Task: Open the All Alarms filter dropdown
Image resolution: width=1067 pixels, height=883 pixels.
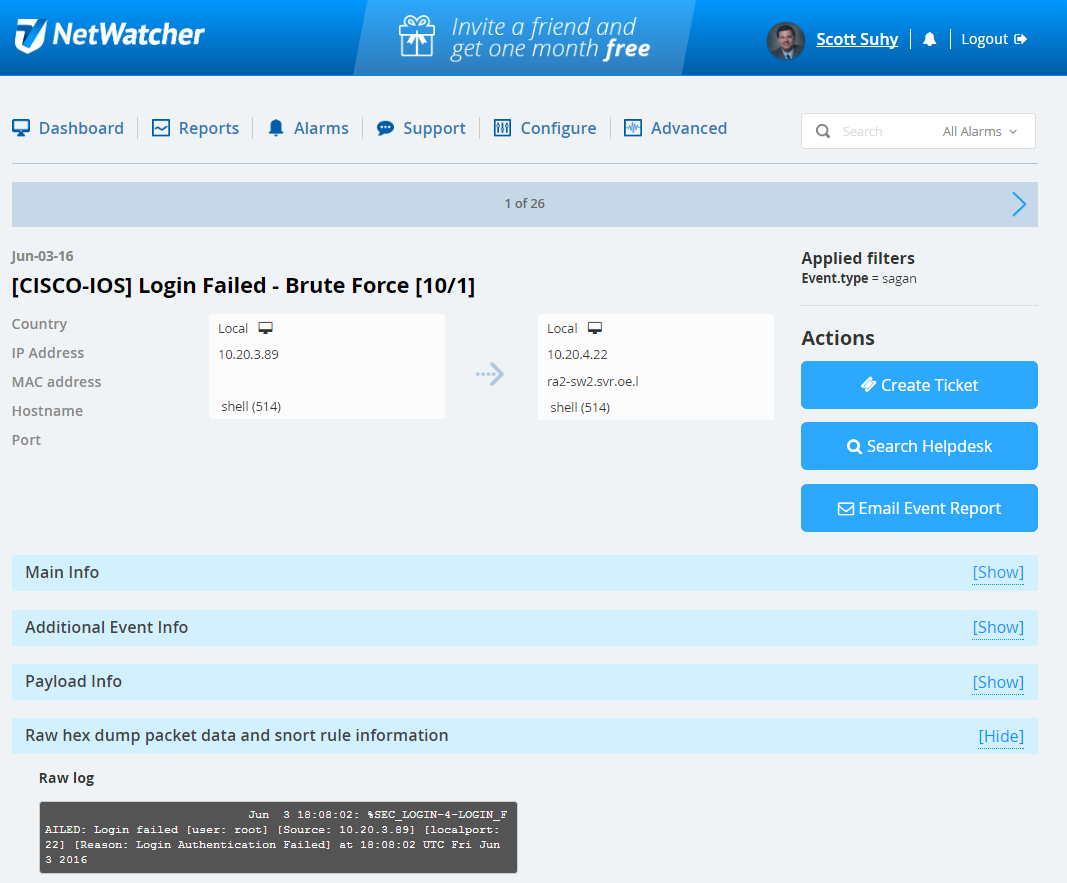Action: pos(979,131)
